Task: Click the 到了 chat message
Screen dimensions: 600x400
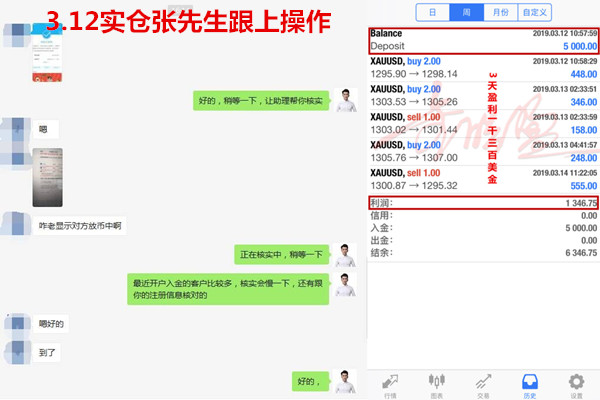Action: [x=47, y=353]
